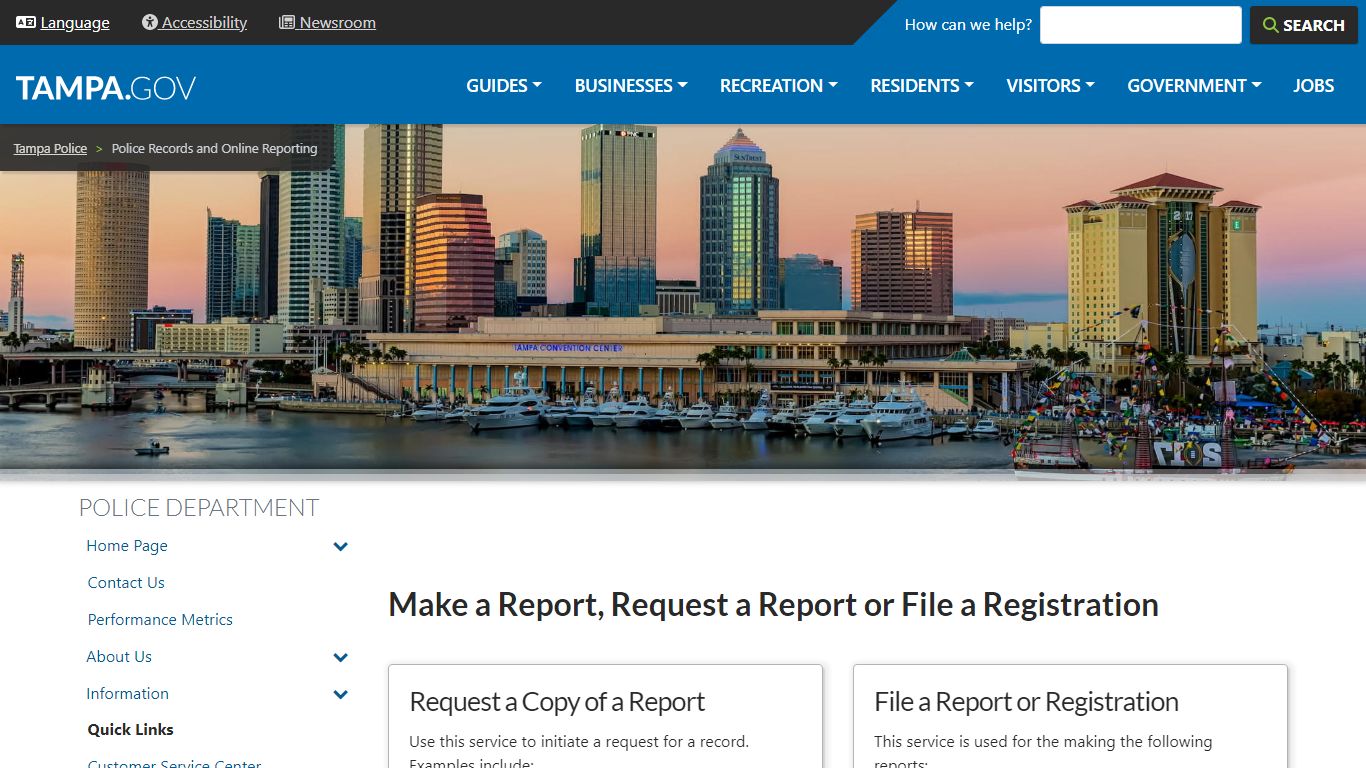Click Police Records and Online Reporting breadcrumb
Screen dimensions: 1366x768
coord(214,148)
